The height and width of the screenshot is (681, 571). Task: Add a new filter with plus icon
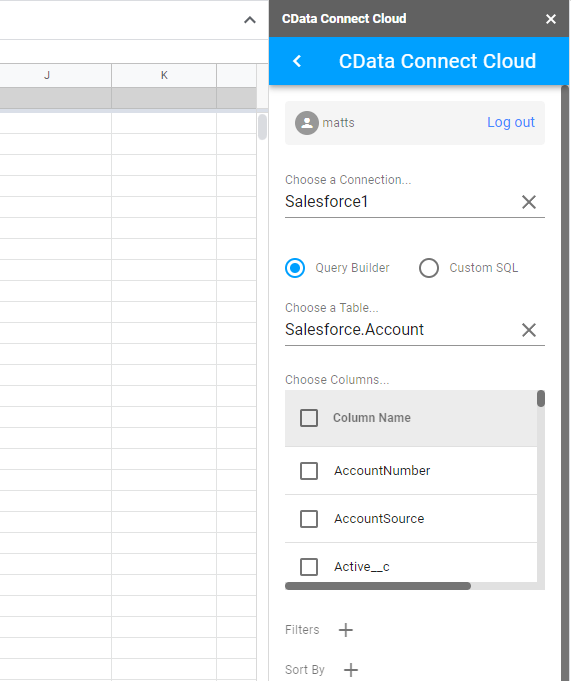pyautogui.click(x=346, y=630)
